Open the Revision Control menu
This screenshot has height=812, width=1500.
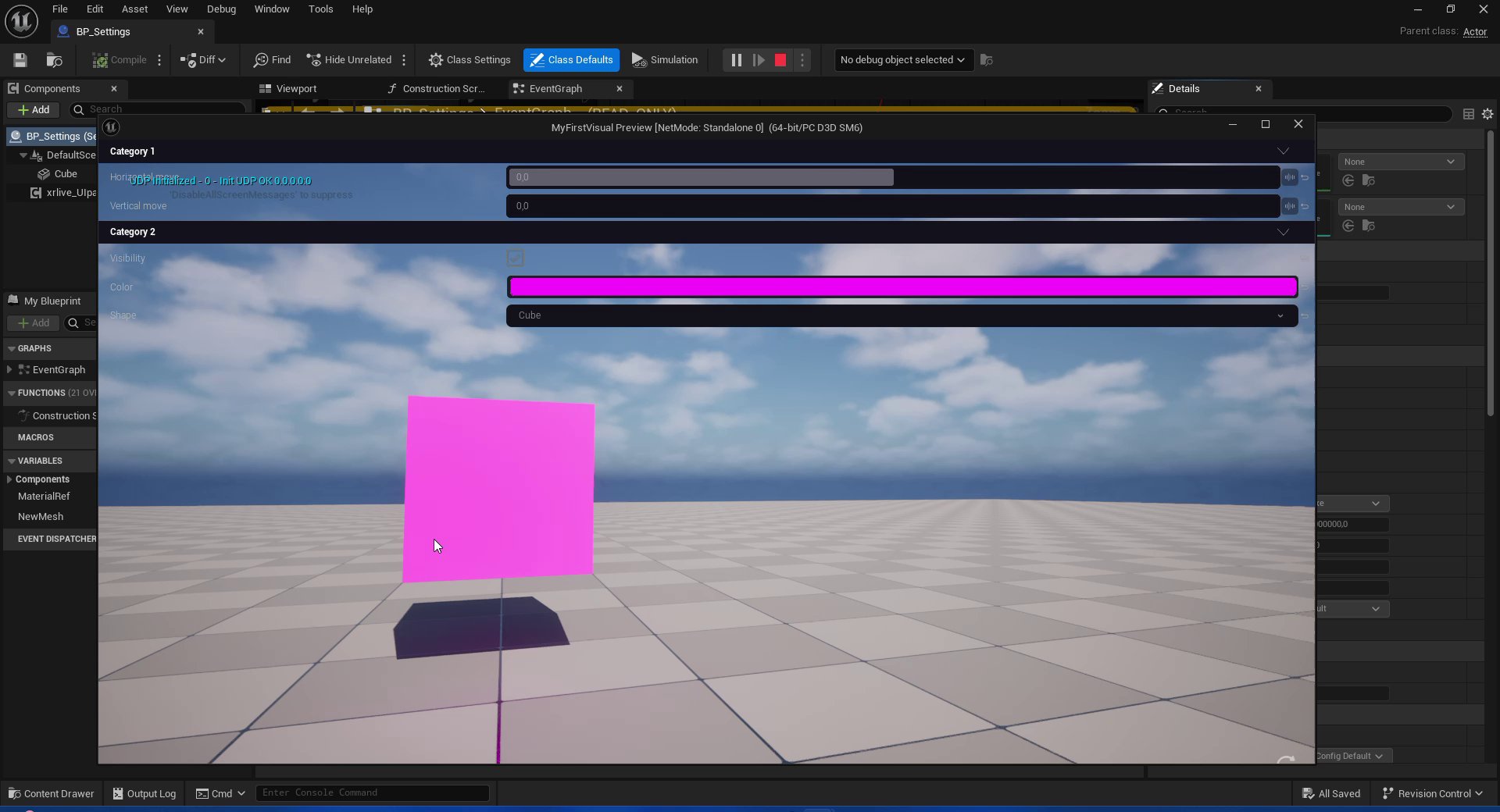click(x=1432, y=793)
